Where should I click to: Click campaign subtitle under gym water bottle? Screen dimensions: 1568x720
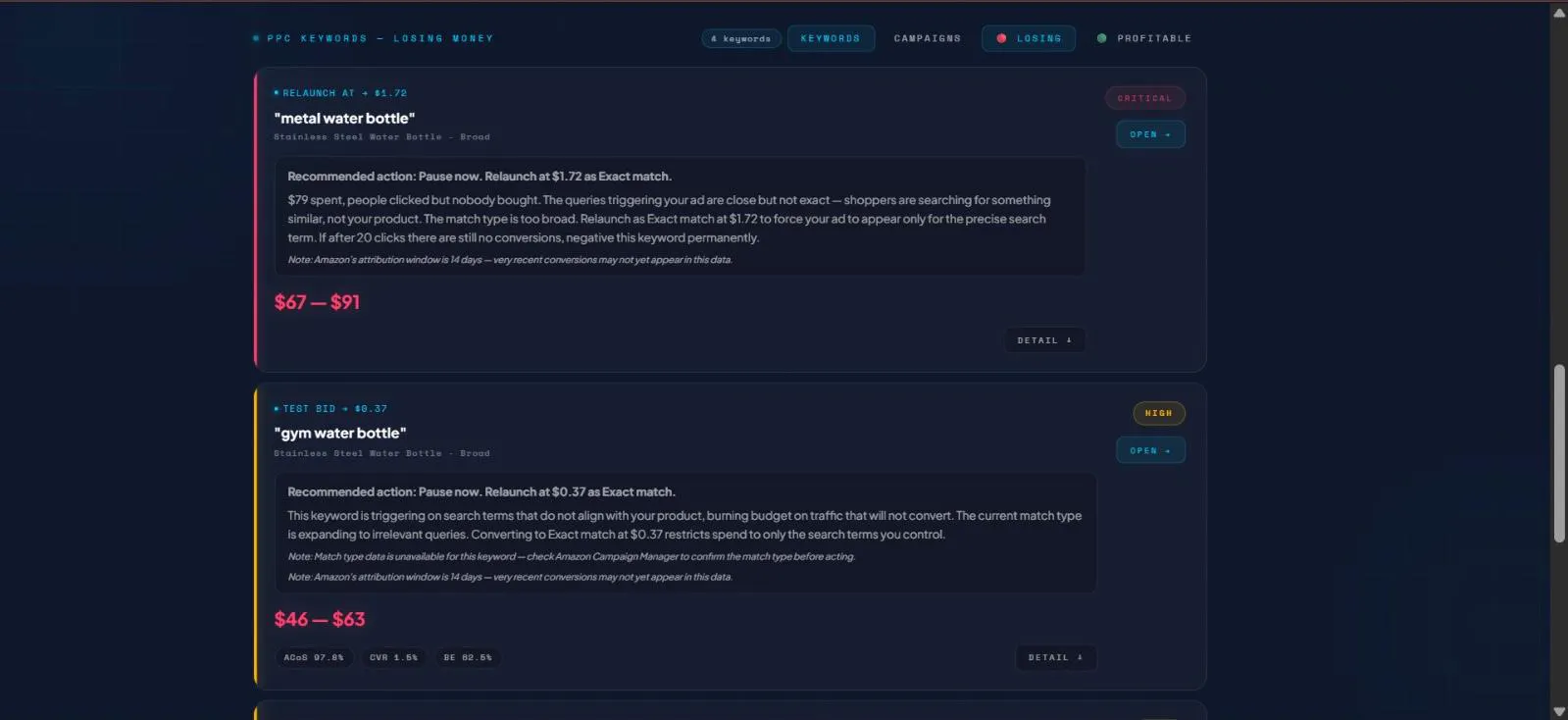pos(381,453)
